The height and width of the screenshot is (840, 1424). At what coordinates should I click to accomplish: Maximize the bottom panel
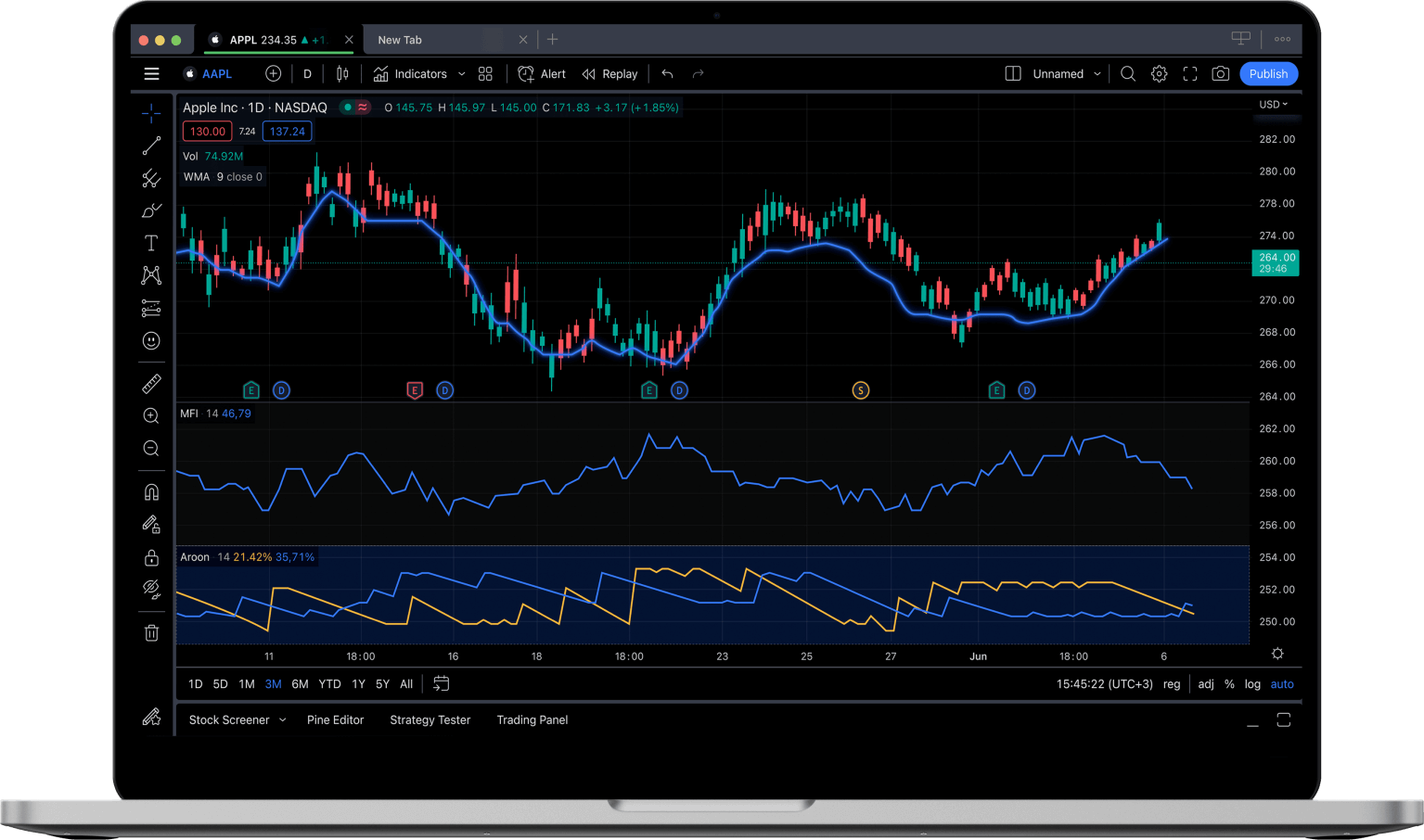[x=1284, y=720]
